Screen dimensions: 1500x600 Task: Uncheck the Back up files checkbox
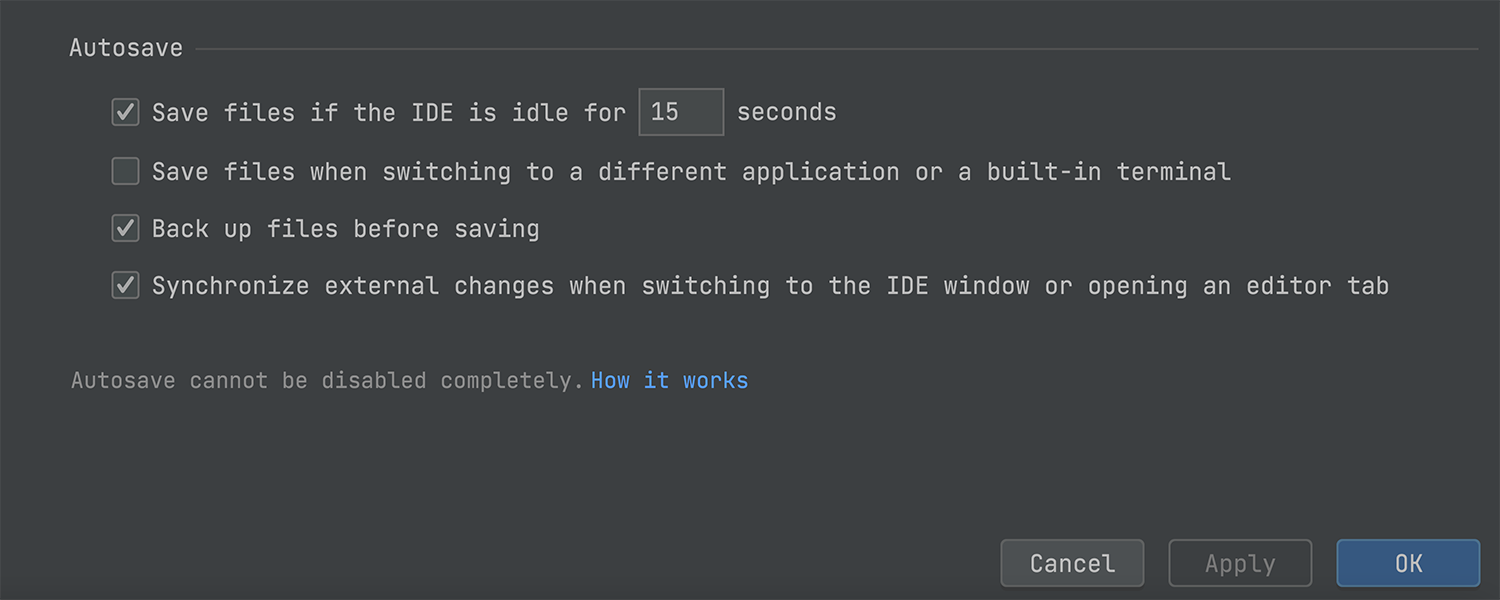tap(125, 229)
